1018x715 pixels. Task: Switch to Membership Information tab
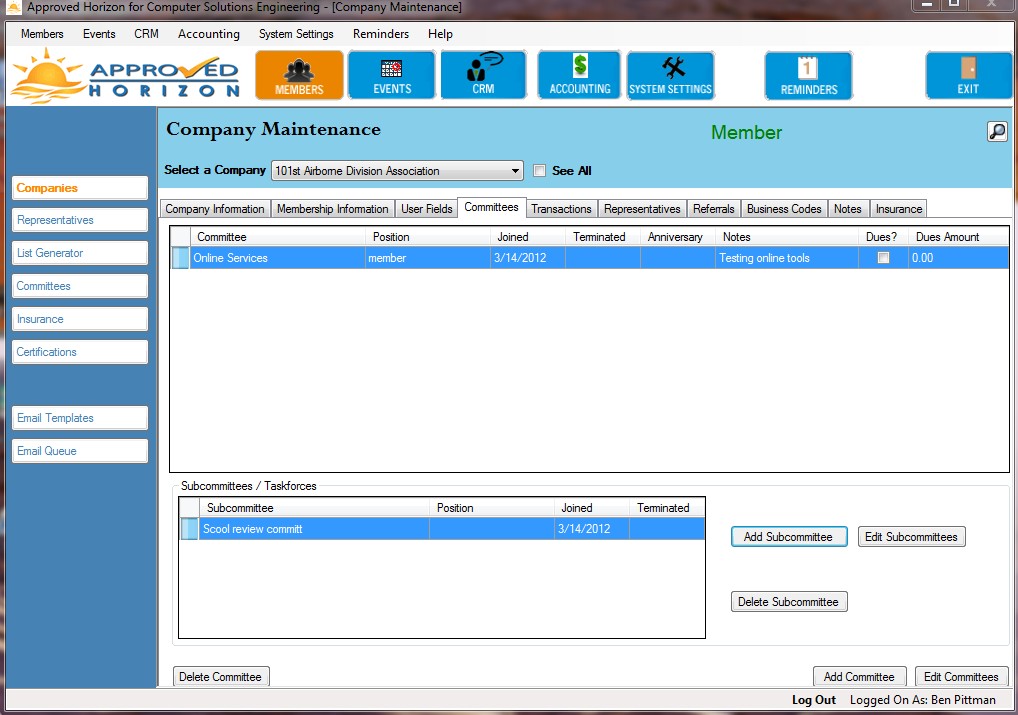point(332,208)
